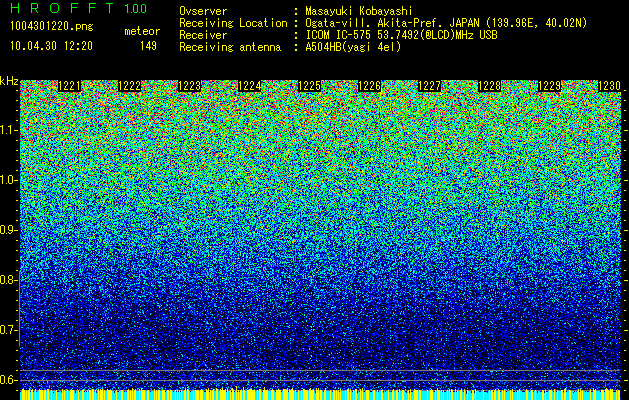Click the Ogata-vill. Akita-Pref. JAPAN location text
Viewport: 629px width, 400px height.
pyautogui.click(x=446, y=23)
